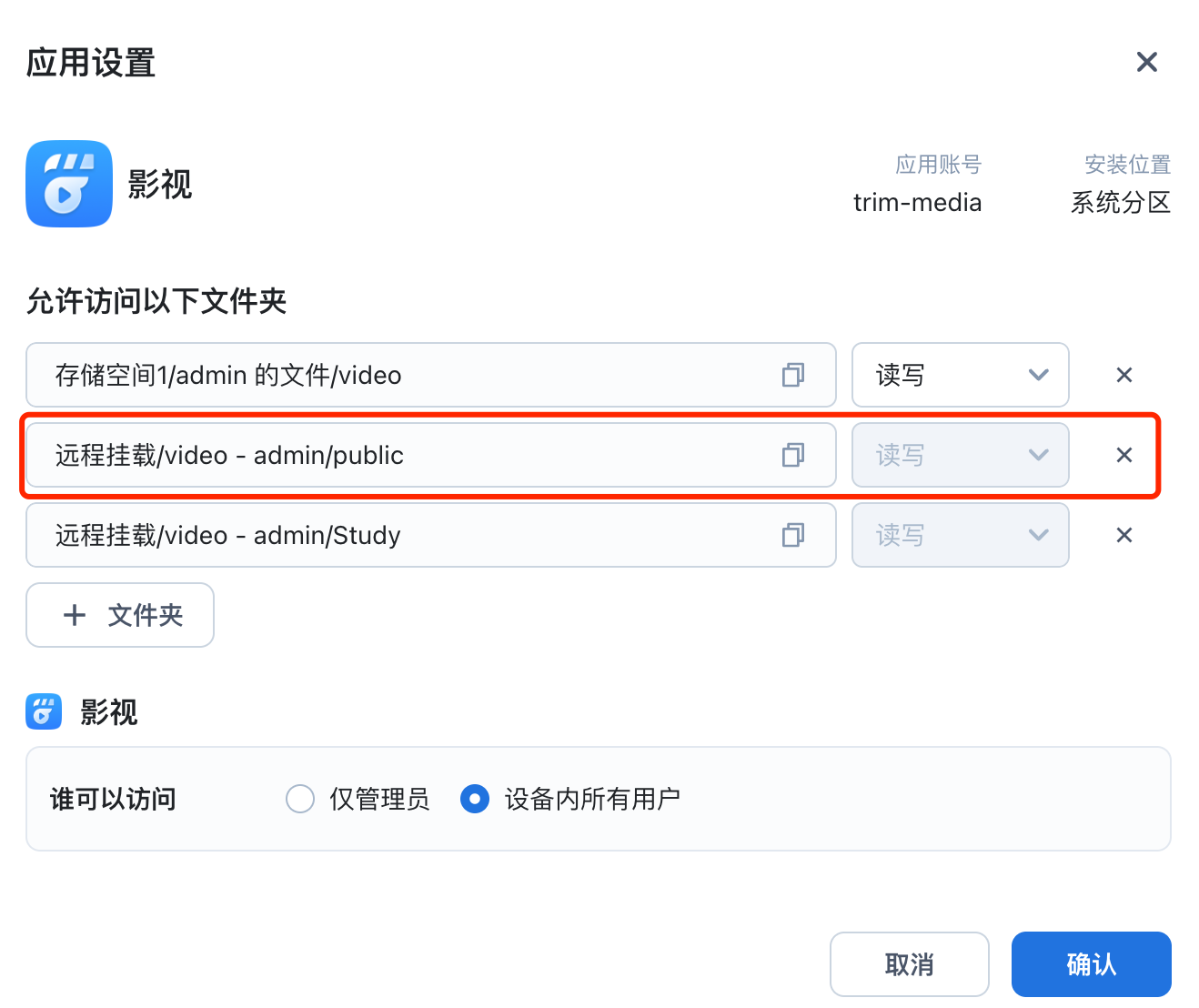Click the + 文件夹 add folder button
Screen dimensions: 1199x1008
120,615
